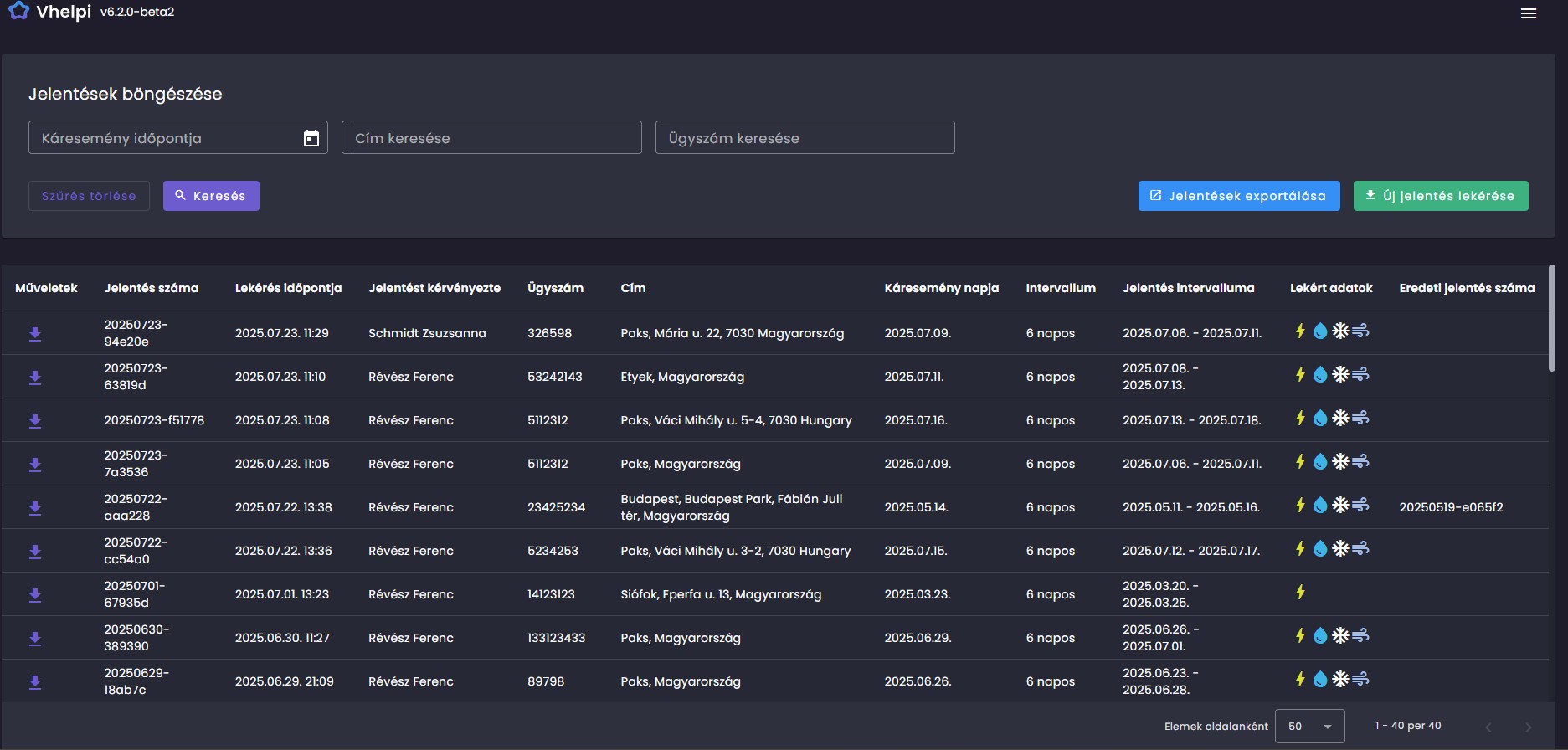Click Jelentések exportálása button
This screenshot has width=1568, height=750.
click(1239, 196)
